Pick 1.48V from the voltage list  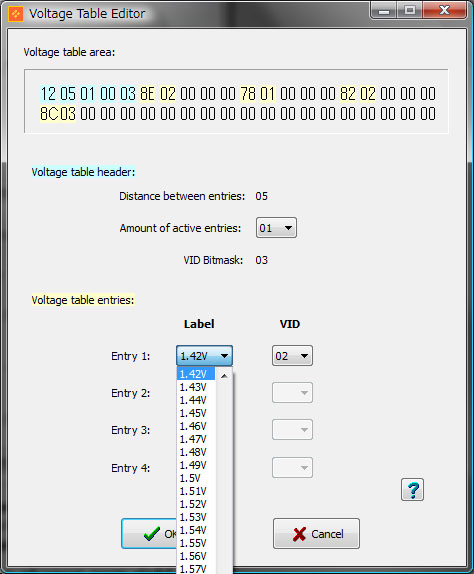click(x=196, y=452)
